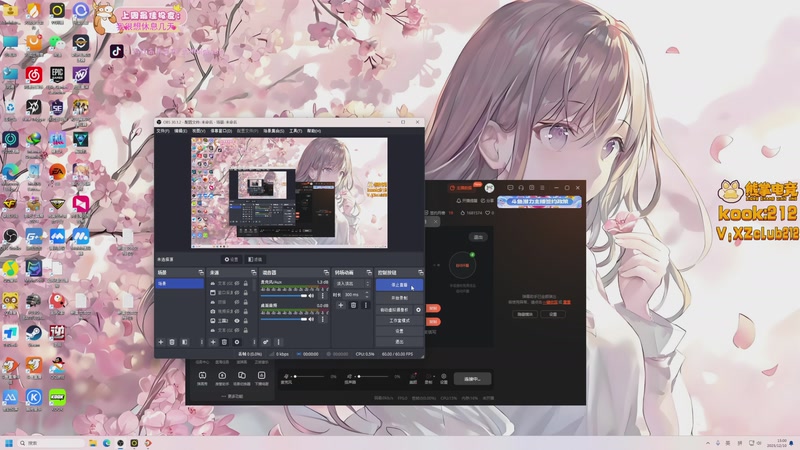Open virtual camera settings gear icon
The image size is (800, 450).
point(418,310)
